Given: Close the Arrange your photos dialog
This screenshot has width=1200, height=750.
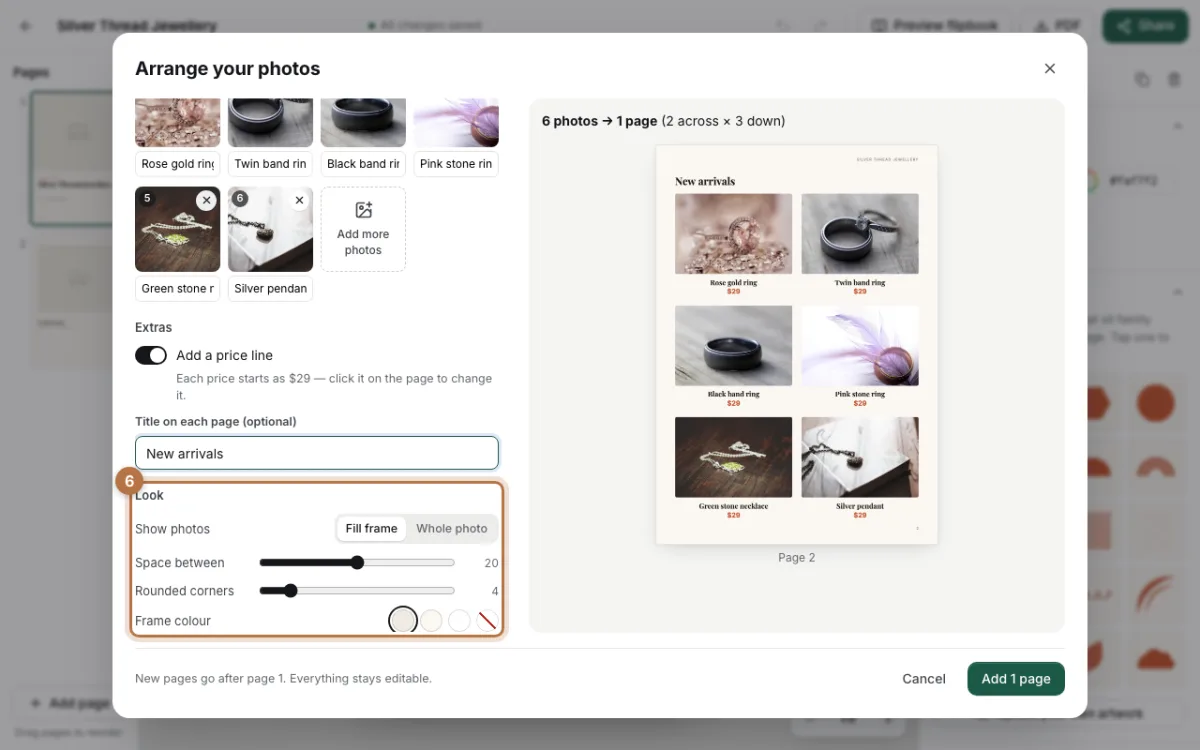Looking at the screenshot, I should tap(1050, 69).
